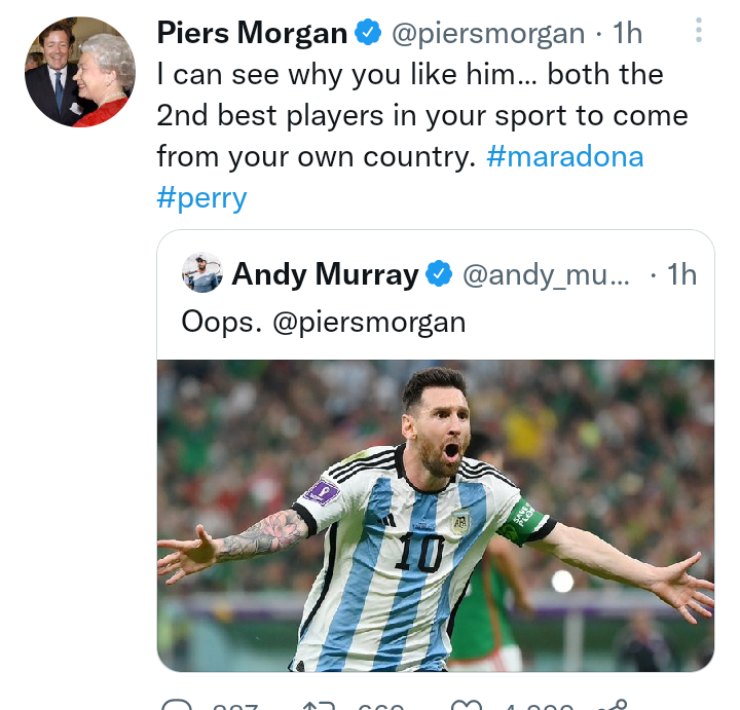Open the three-dot more options menu
Screen dimensions: 740x710
pyautogui.click(x=698, y=31)
